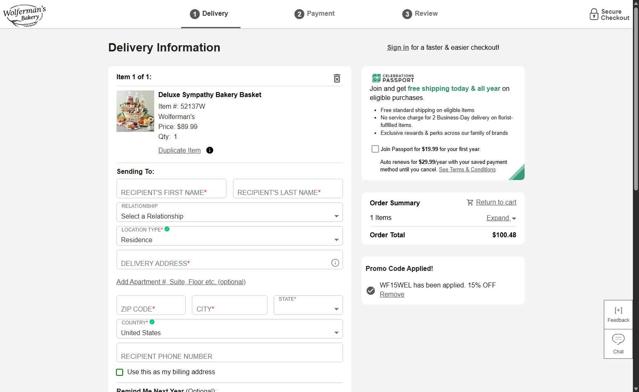Open the Duplicate Item info icon
This screenshot has height=392, width=639.
209,150
